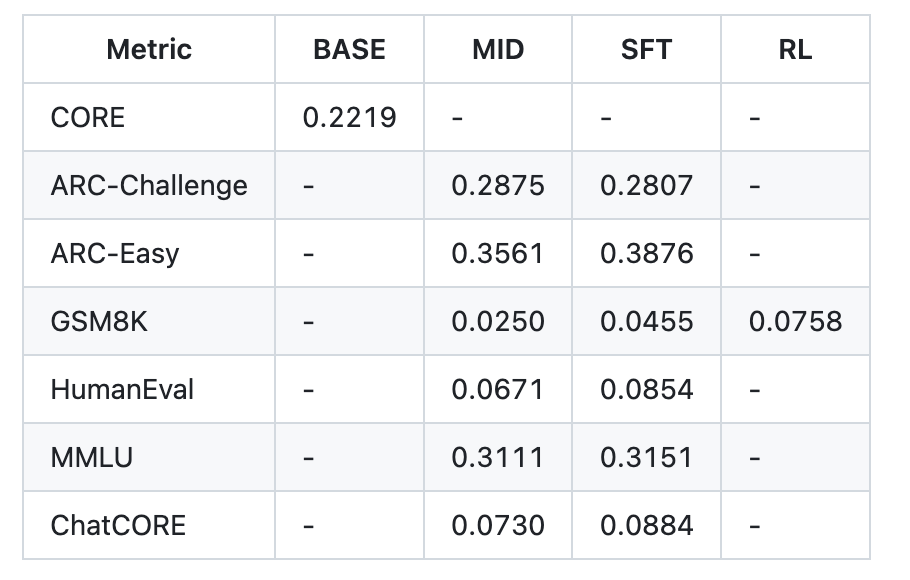910x580 pixels.
Task: Click the CORE BASE value 0.2219
Action: click(349, 117)
